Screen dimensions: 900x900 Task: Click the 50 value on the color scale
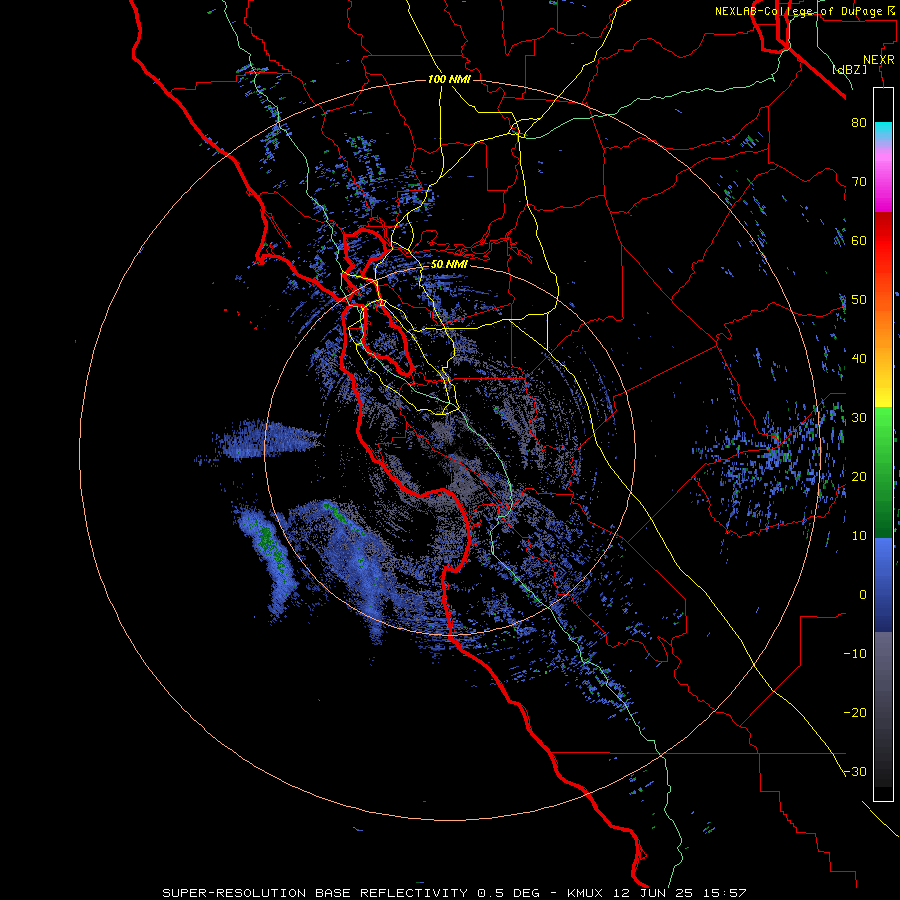click(859, 300)
